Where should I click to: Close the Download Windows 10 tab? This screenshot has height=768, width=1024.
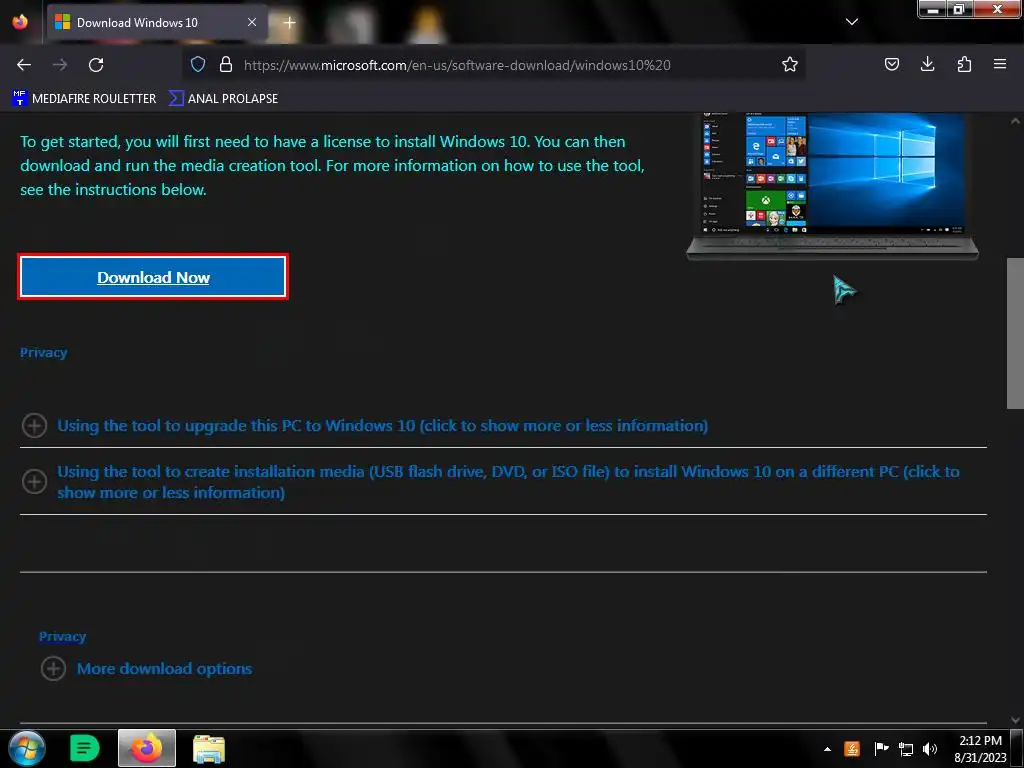[x=251, y=22]
